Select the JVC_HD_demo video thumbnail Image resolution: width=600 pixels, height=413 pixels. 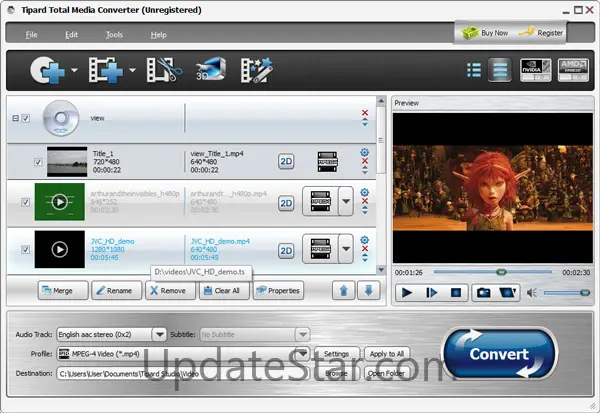point(60,249)
